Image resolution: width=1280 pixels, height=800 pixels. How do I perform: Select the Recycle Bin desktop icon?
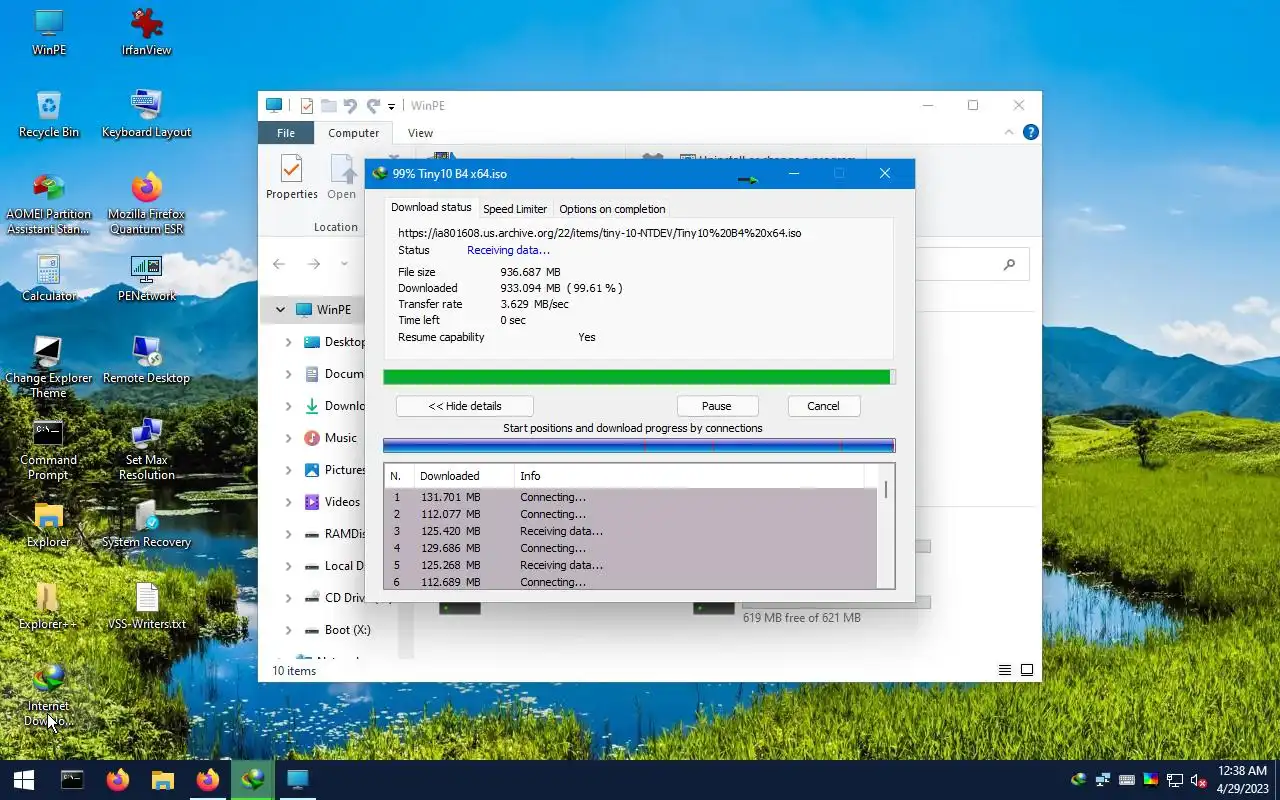[48, 114]
